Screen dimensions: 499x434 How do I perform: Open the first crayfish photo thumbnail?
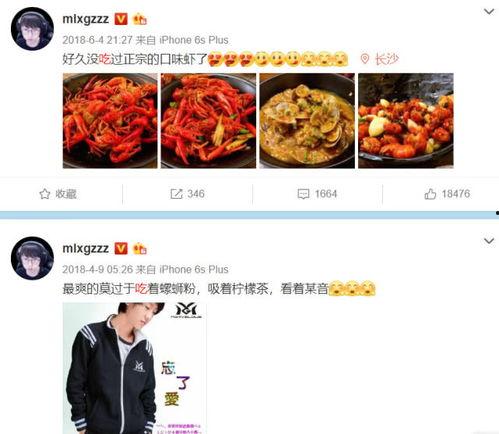(x=110, y=121)
